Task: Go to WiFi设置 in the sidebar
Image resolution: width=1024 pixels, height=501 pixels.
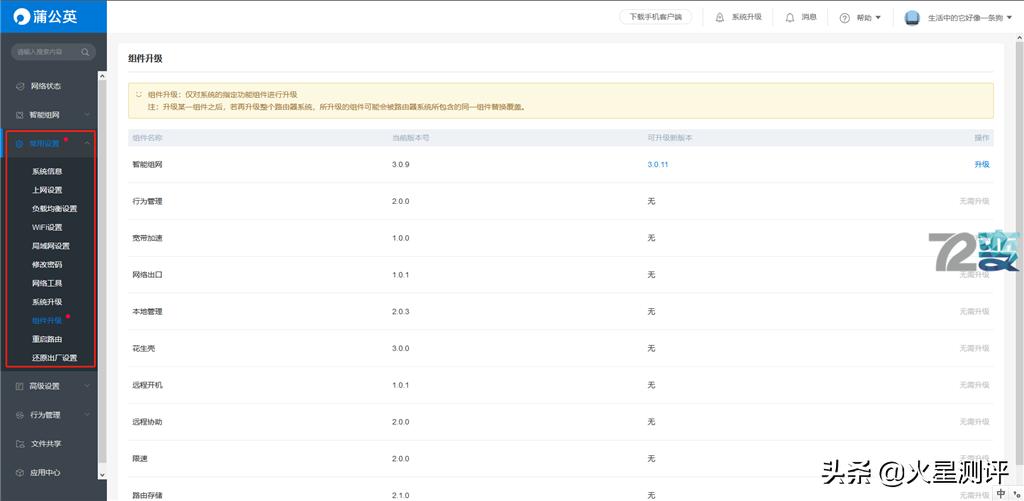Action: pos(47,227)
